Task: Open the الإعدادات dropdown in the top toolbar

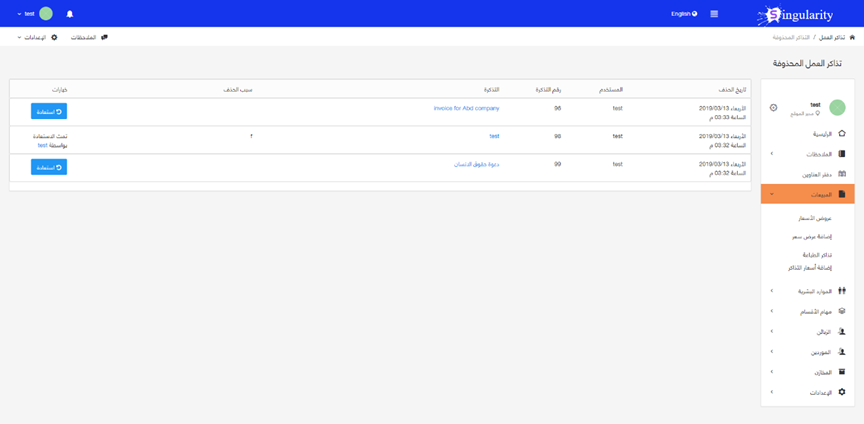Action: click(37, 37)
